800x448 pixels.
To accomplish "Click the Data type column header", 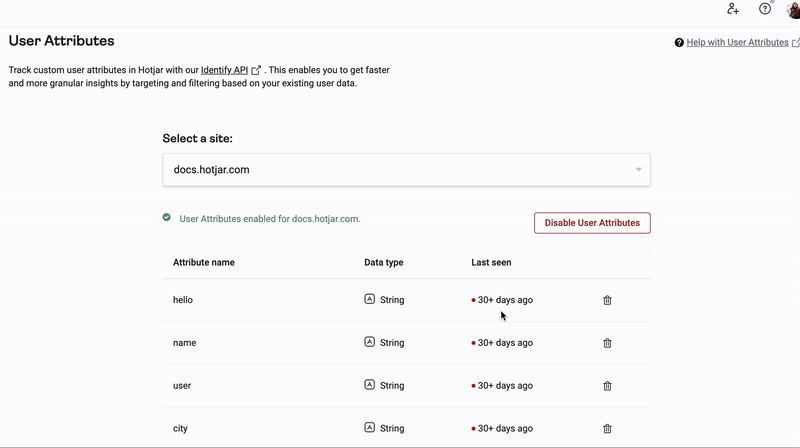I will 384,262.
